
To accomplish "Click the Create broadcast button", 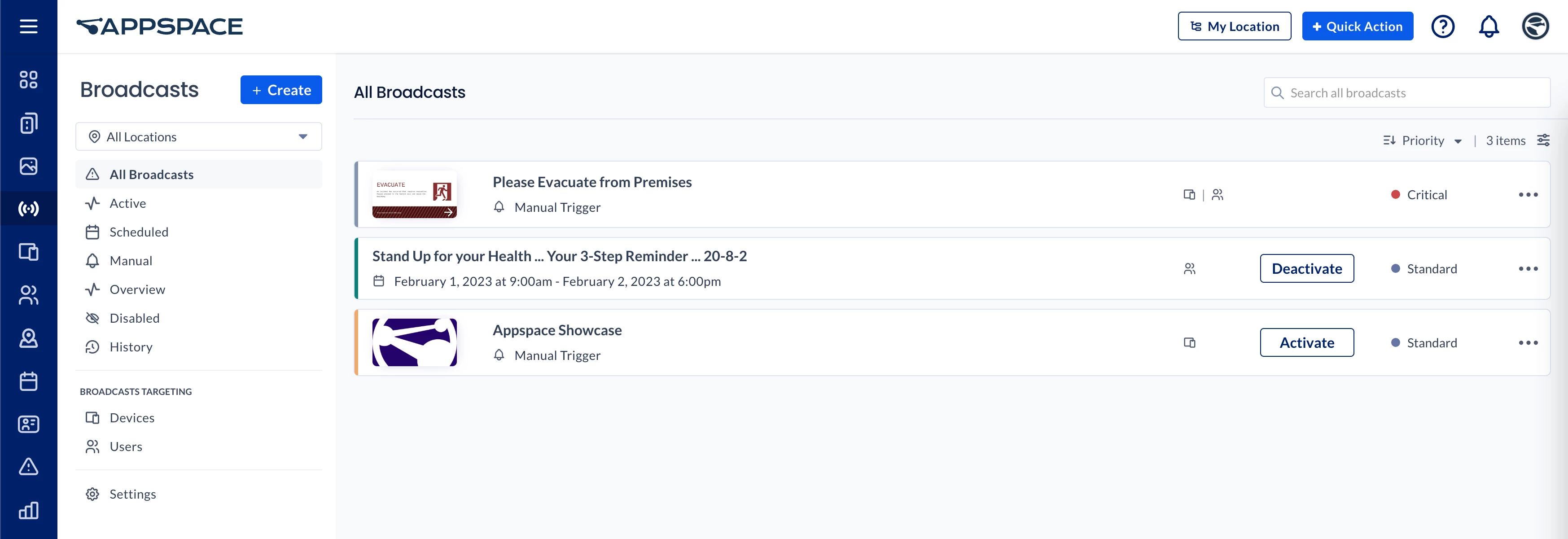I will tap(281, 90).
